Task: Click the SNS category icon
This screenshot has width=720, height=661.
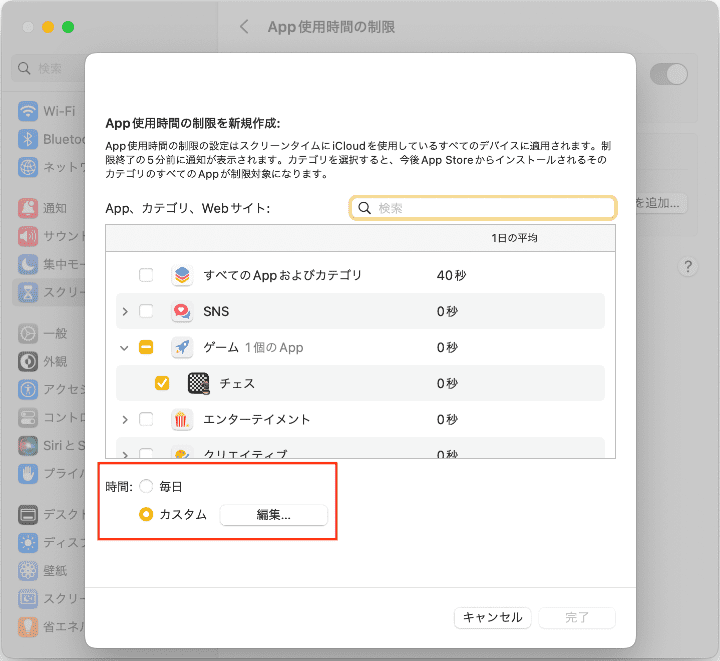Action: [x=181, y=311]
